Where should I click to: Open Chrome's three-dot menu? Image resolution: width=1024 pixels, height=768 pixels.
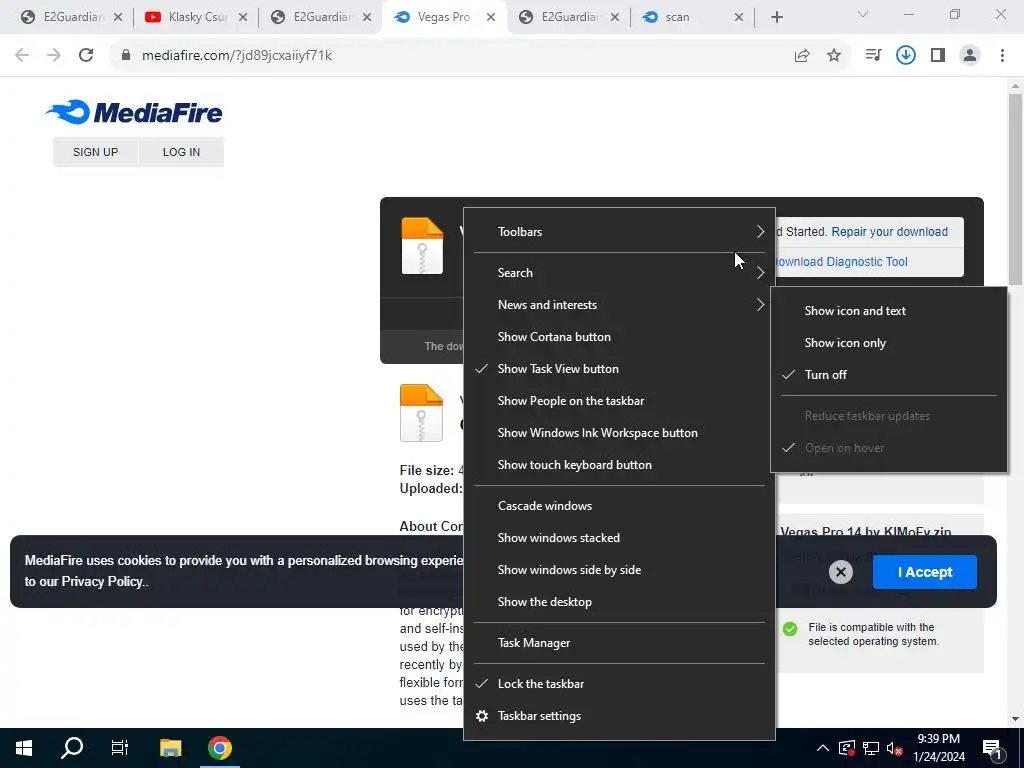[x=1002, y=56]
